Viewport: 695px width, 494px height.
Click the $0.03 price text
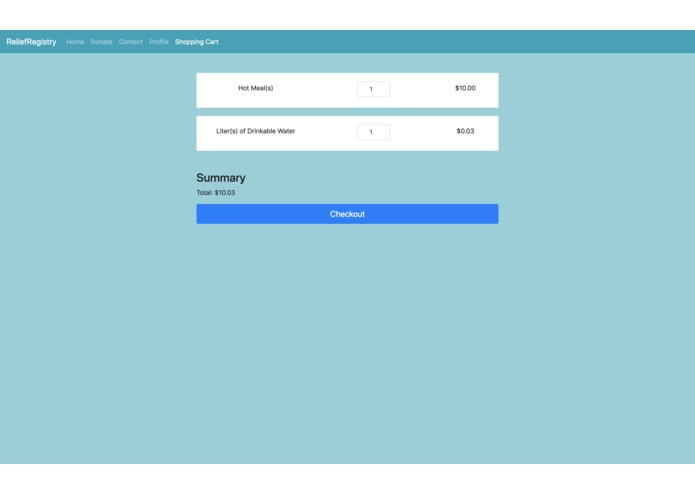pos(465,131)
